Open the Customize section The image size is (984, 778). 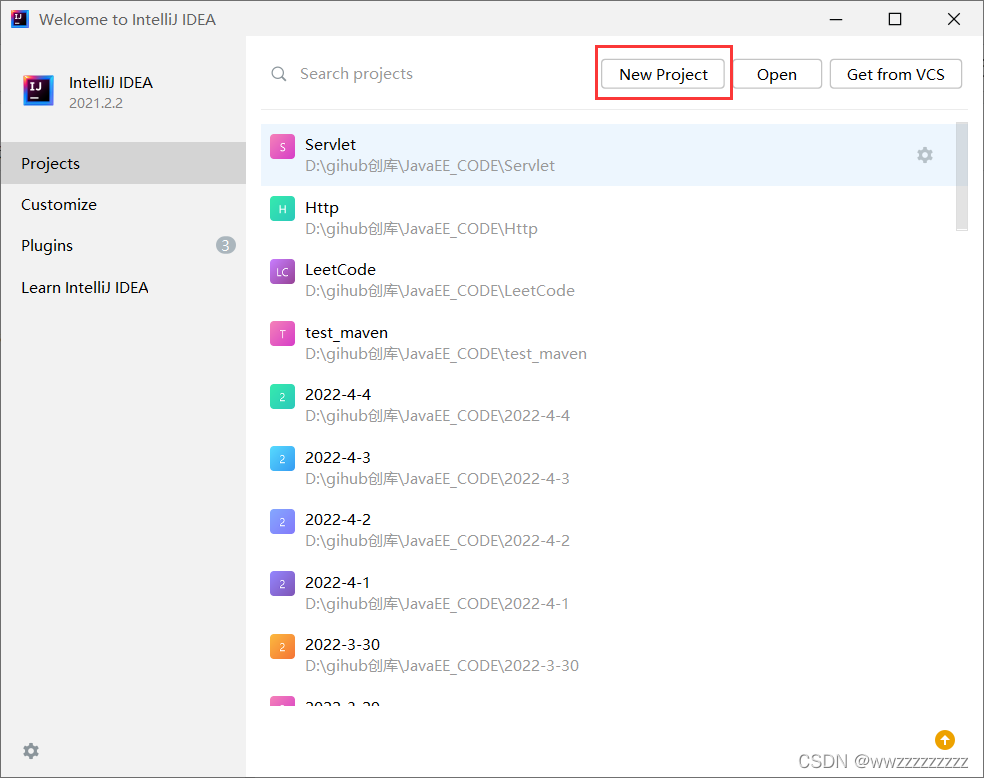coord(123,205)
